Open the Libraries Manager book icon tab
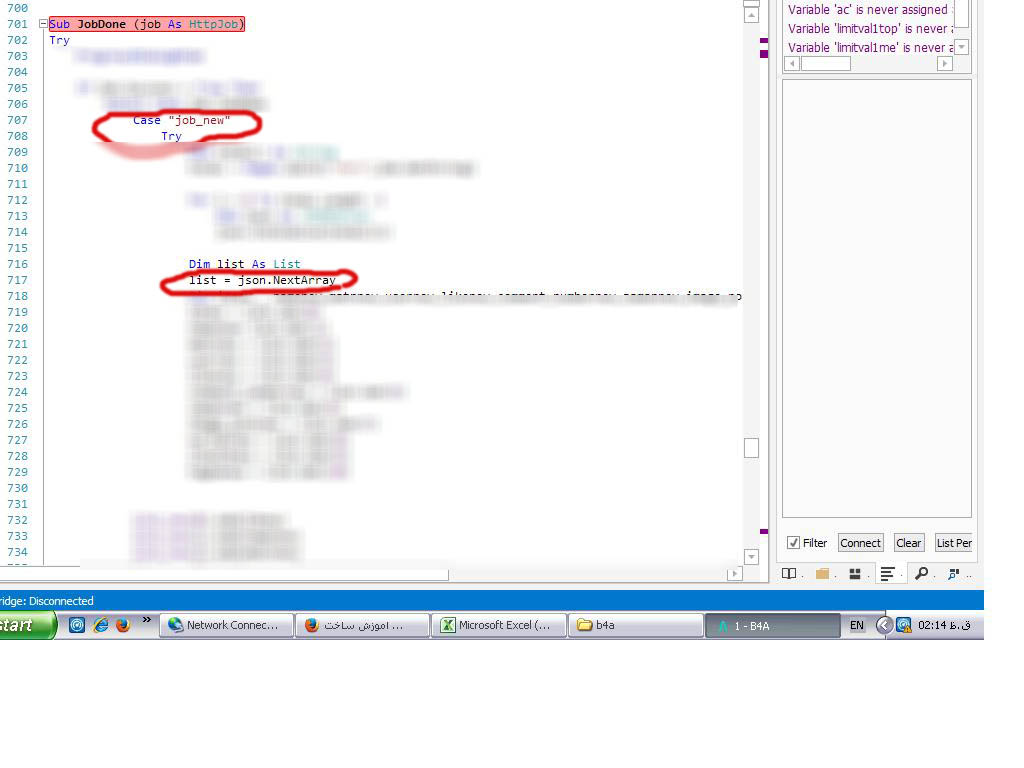The image size is (1024, 768). click(x=789, y=574)
